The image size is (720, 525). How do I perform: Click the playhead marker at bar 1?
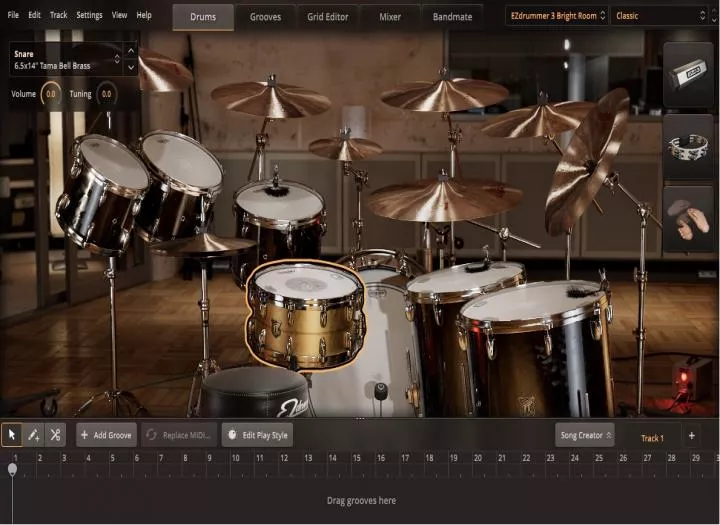(12, 469)
